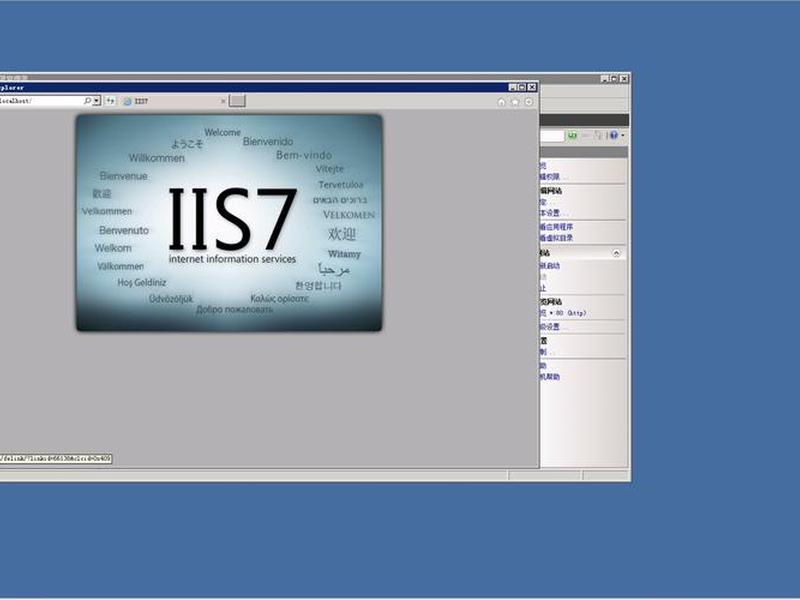Open Favorites star icon in Internet Explorer
Screen dimensions: 800x600
coord(515,102)
